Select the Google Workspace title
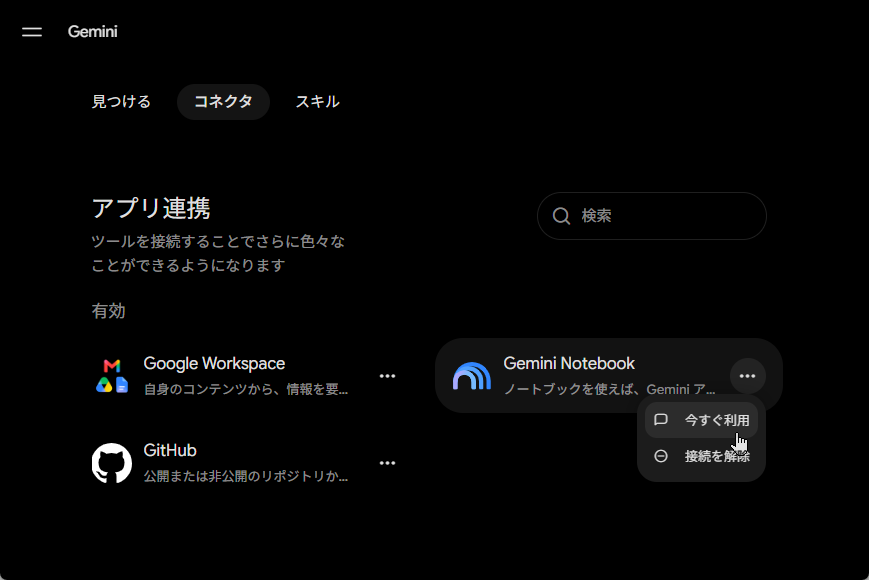The image size is (869, 580). coord(214,363)
